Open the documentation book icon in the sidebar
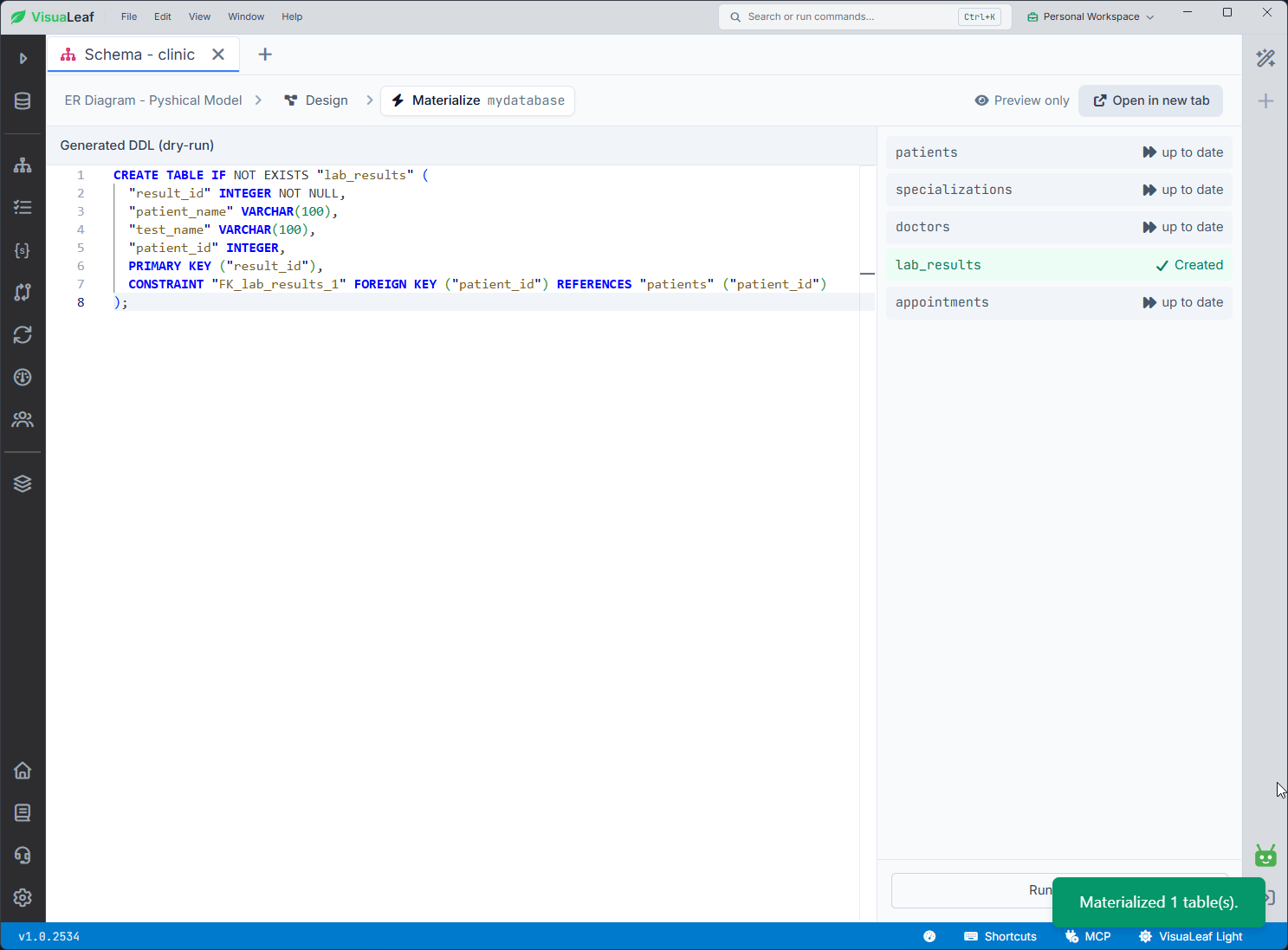This screenshot has height=950, width=1288. [23, 812]
